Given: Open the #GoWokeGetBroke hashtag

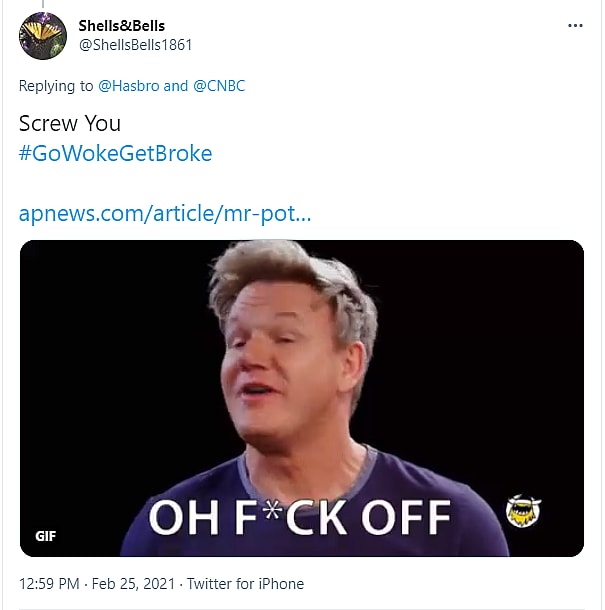Looking at the screenshot, I should 116,153.
